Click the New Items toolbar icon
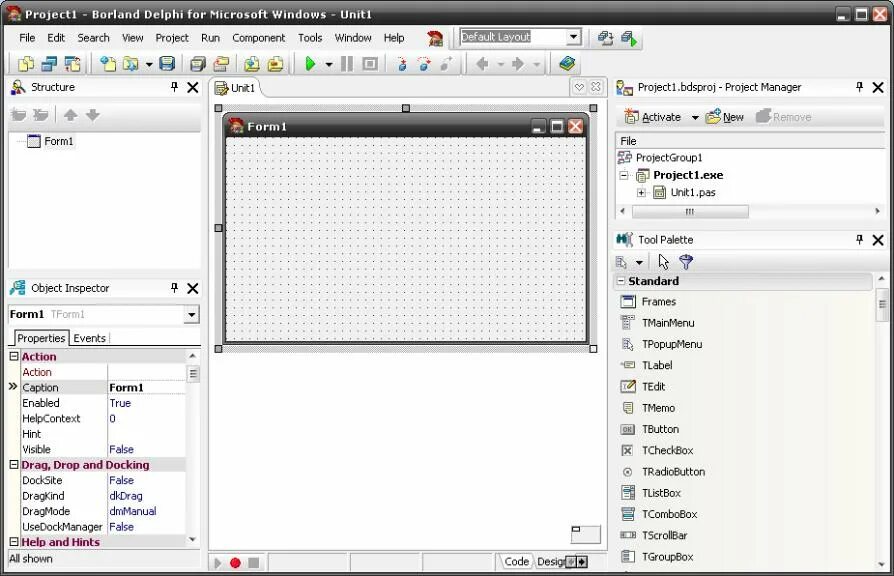 [x=108, y=64]
